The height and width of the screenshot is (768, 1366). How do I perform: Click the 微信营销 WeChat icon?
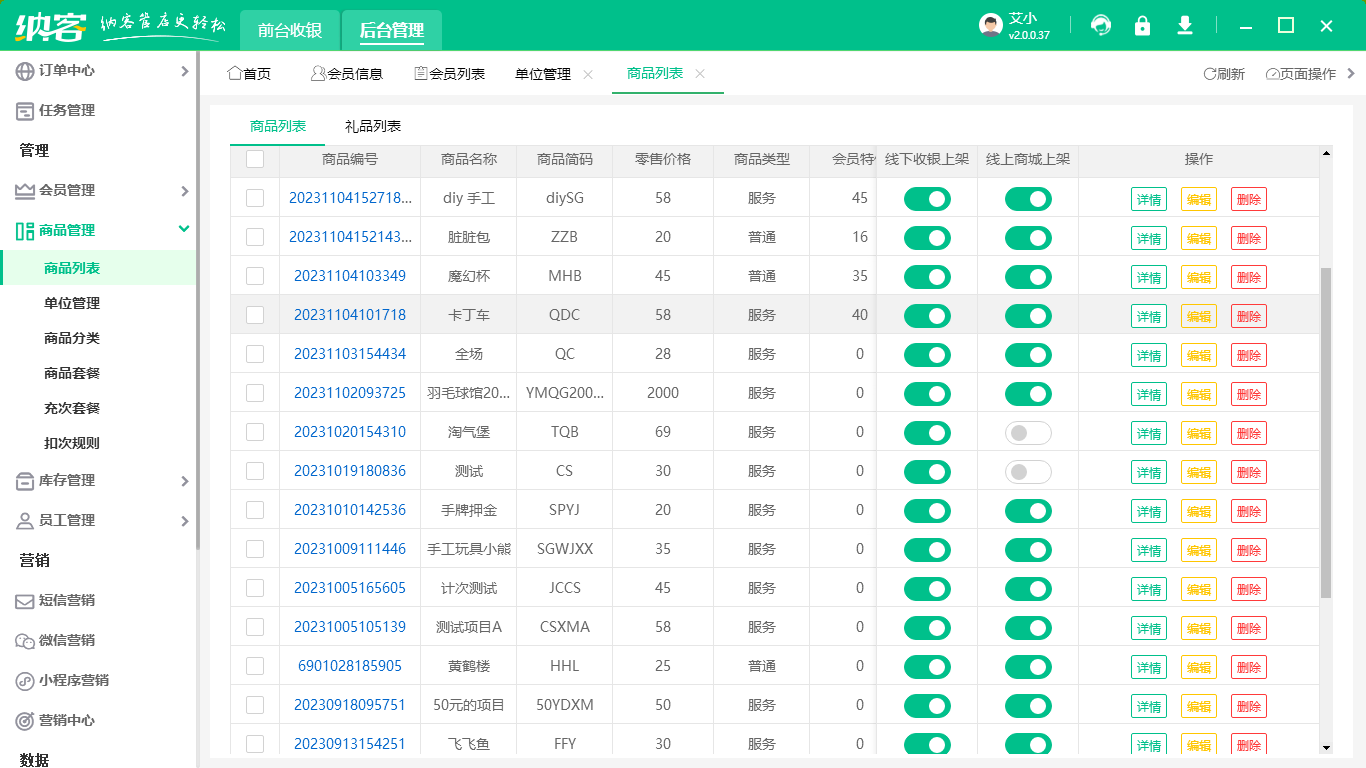point(23,640)
